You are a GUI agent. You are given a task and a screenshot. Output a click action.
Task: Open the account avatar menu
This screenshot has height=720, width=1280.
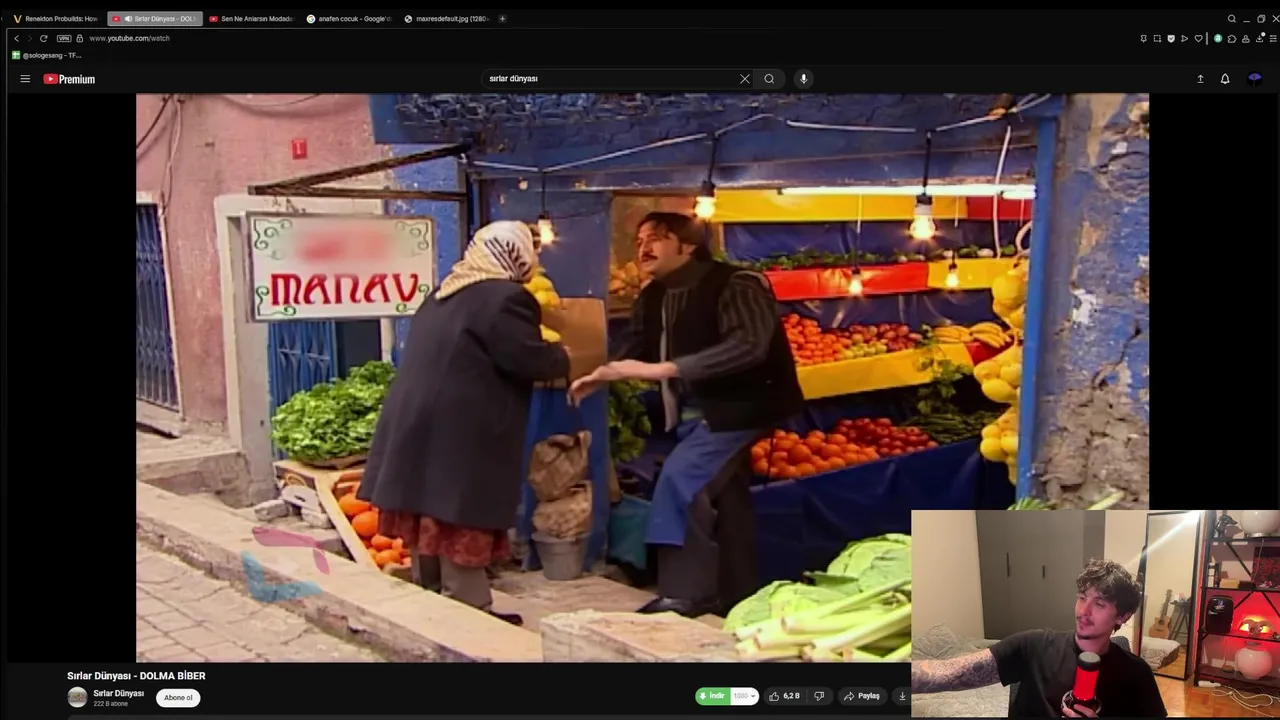pyautogui.click(x=1255, y=79)
